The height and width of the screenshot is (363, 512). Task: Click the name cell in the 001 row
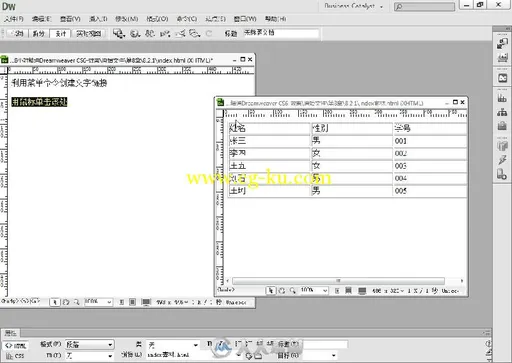(269, 141)
